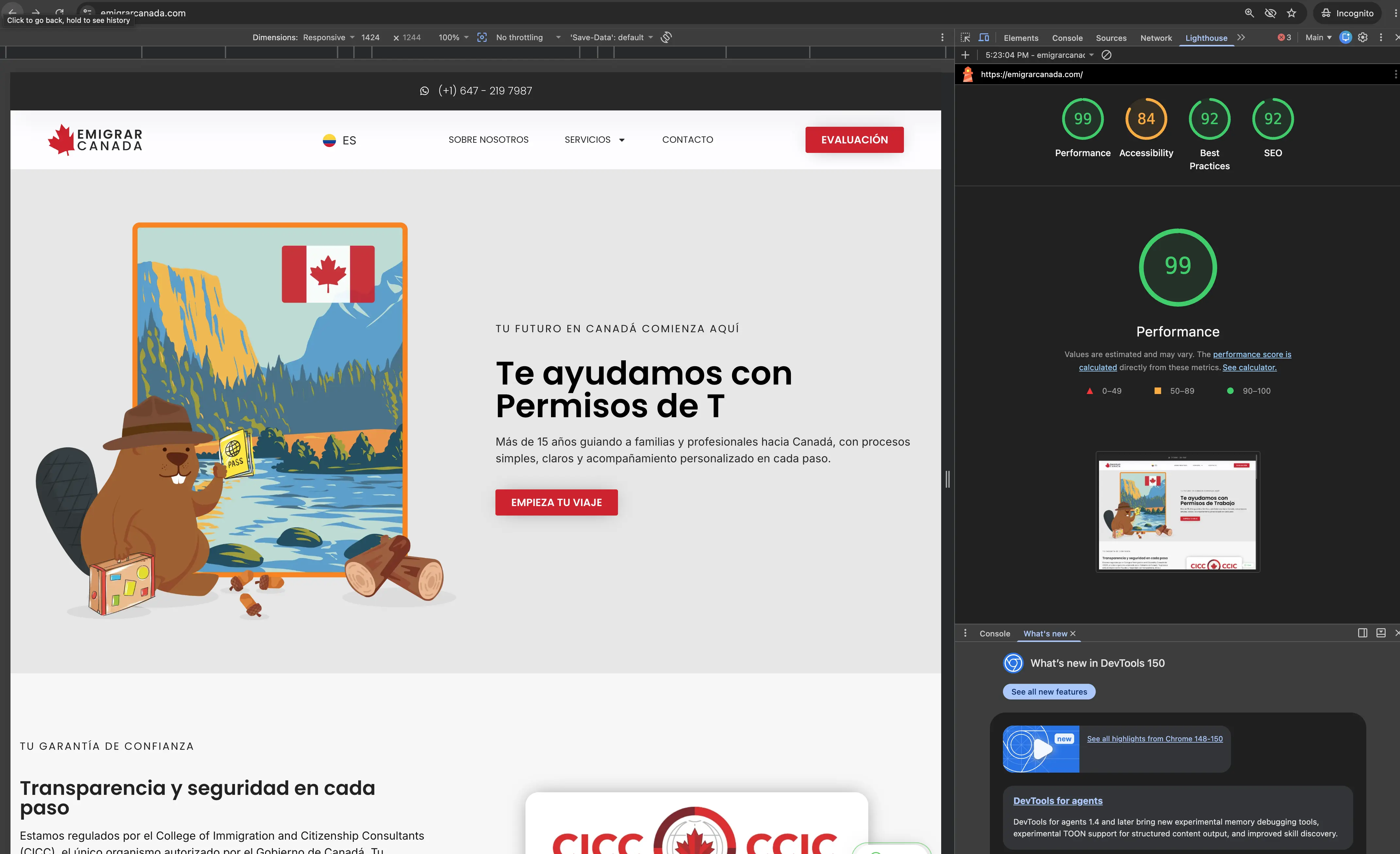Open the No throttling dropdown

pos(528,38)
